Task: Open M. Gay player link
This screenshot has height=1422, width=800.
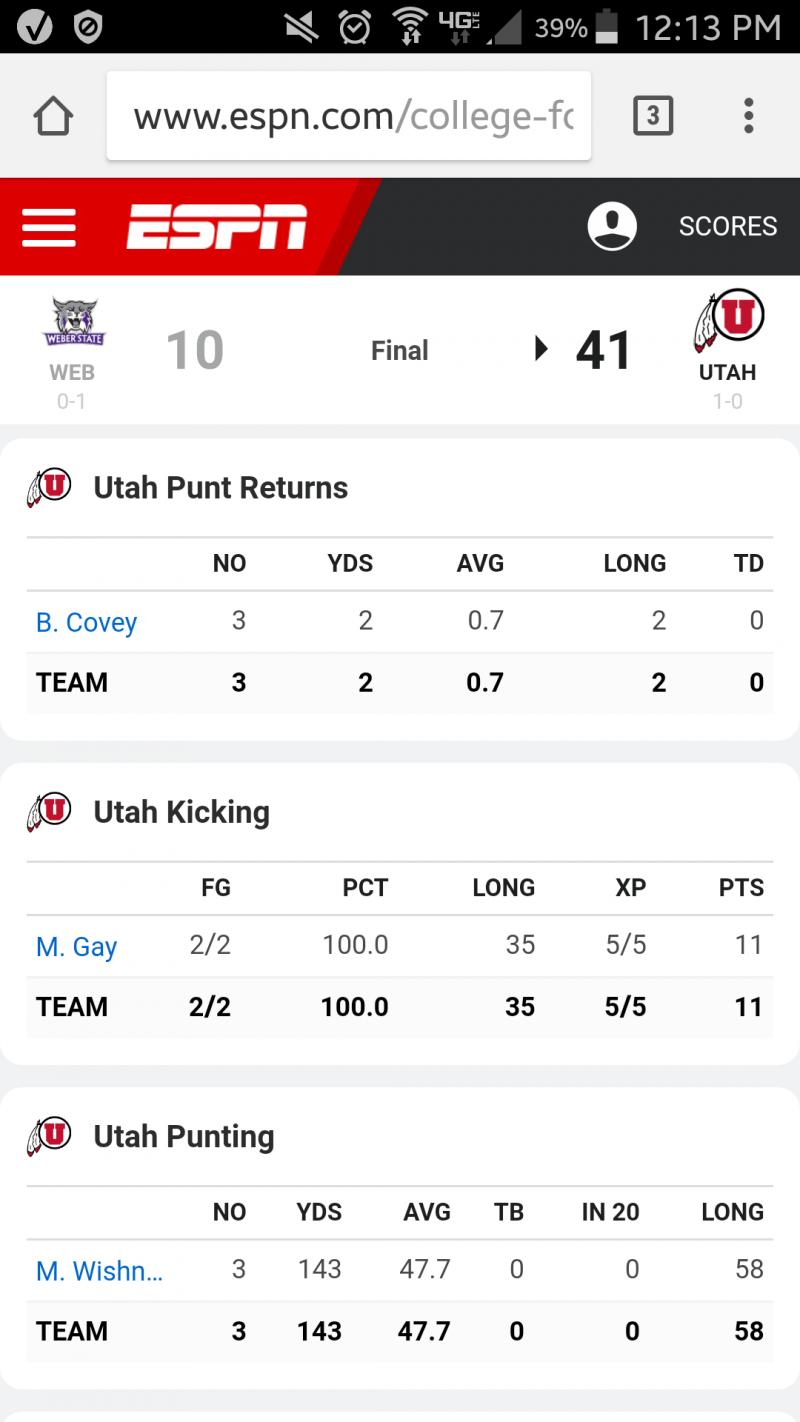Action: (x=77, y=946)
